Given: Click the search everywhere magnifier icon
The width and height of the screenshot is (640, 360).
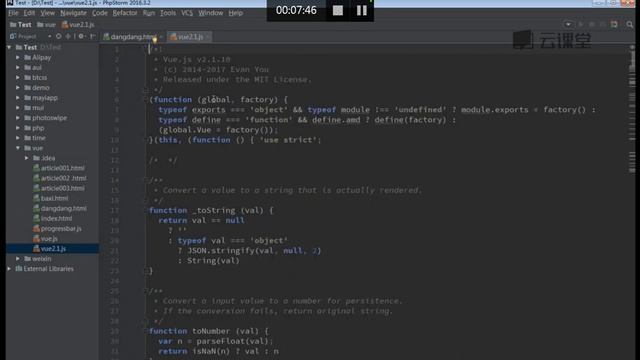Looking at the screenshot, I should 630,25.
